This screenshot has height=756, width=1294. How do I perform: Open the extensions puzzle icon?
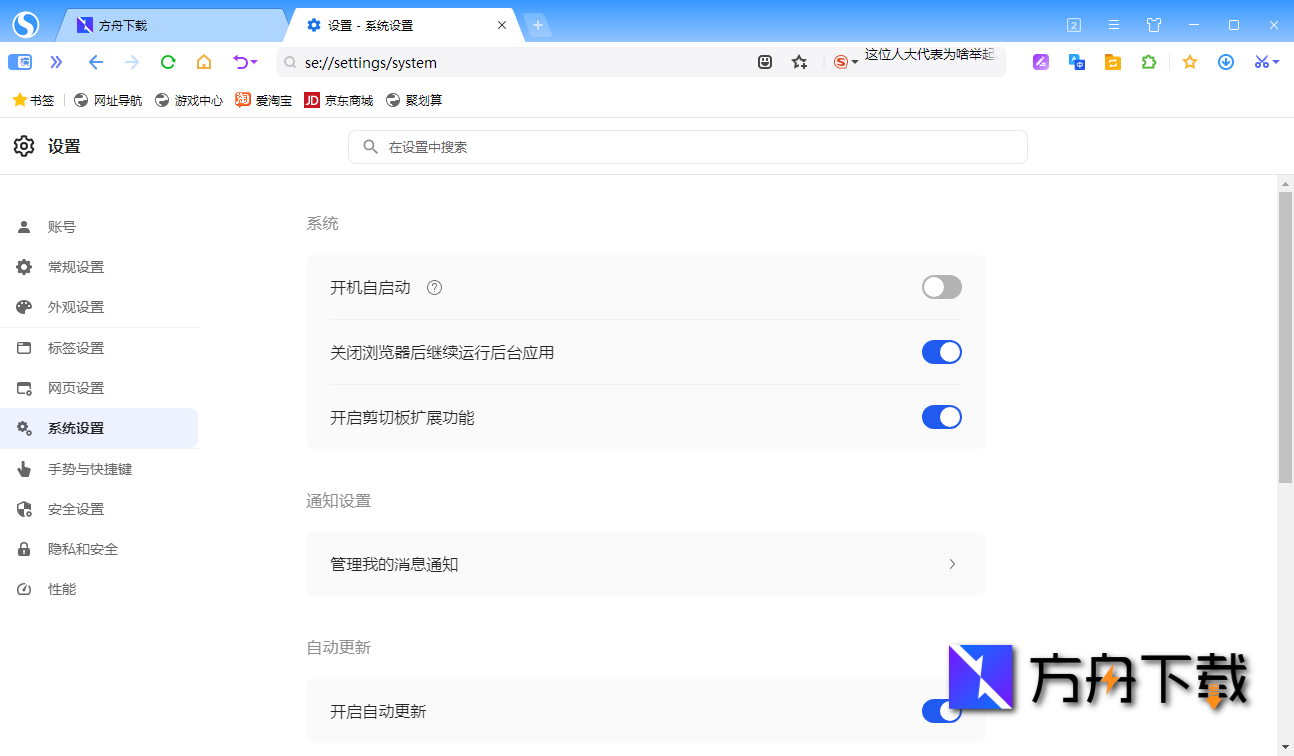1148,62
